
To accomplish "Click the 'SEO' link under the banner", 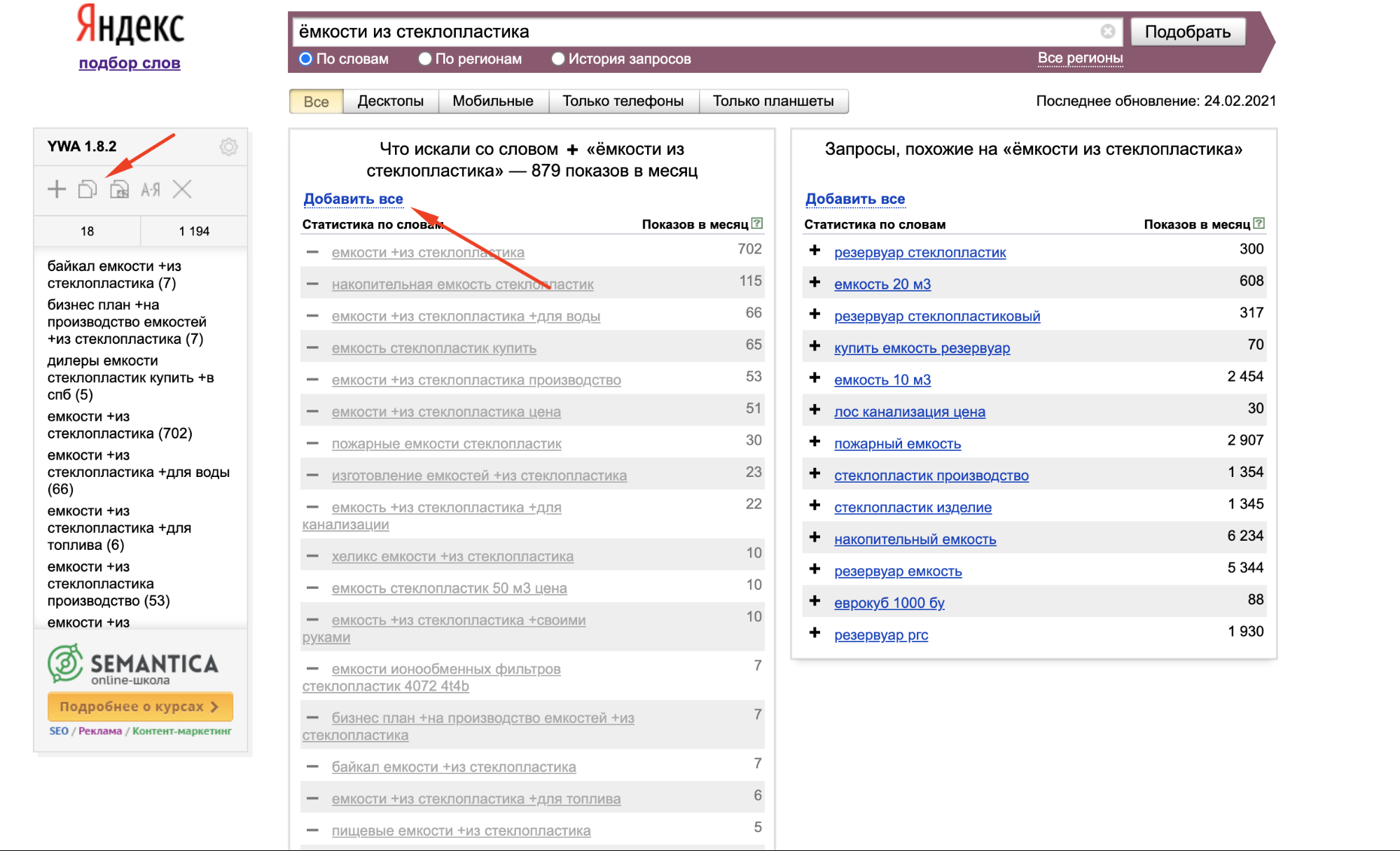I will [59, 731].
